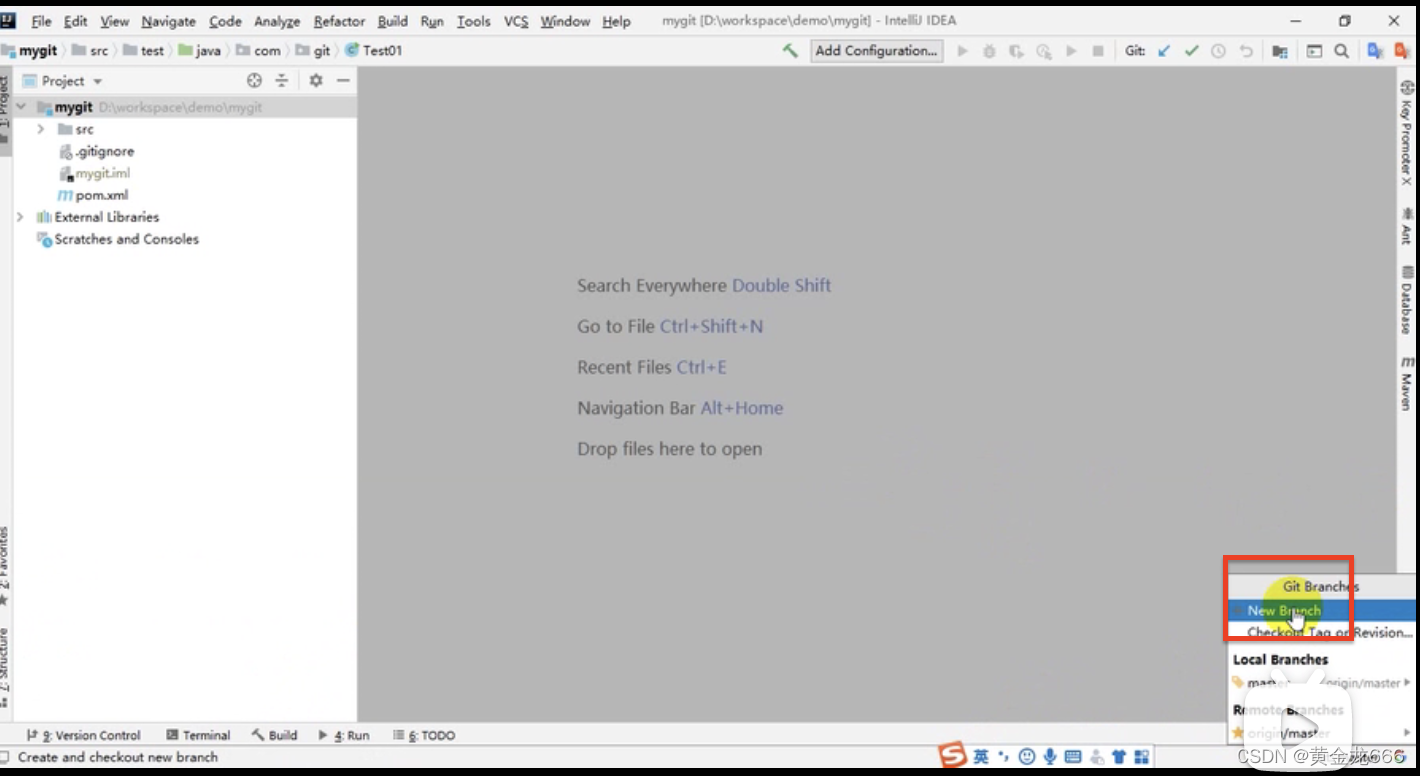Open the Analyze menu

click(277, 21)
